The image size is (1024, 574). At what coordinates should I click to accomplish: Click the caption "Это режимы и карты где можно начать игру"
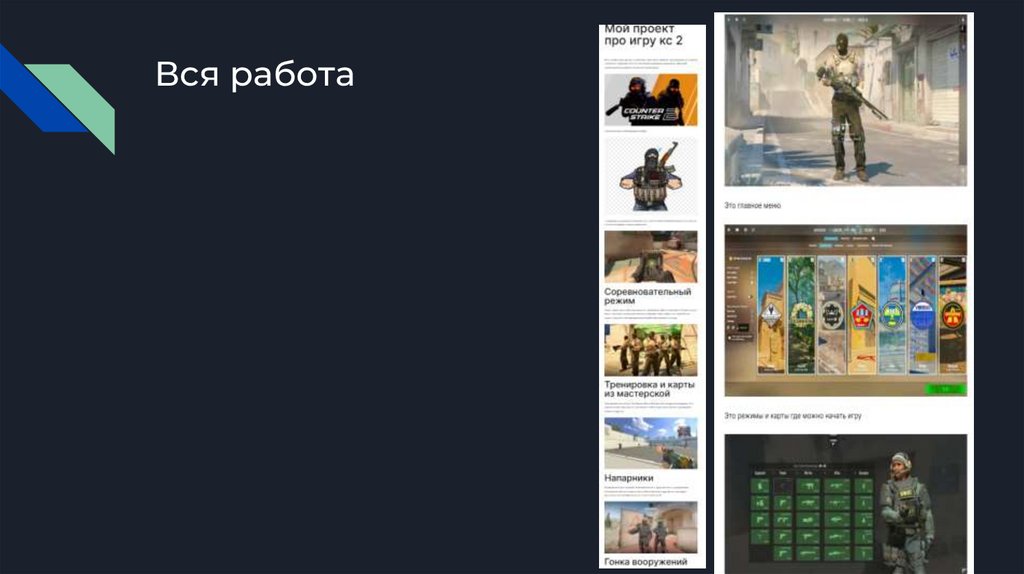point(793,415)
